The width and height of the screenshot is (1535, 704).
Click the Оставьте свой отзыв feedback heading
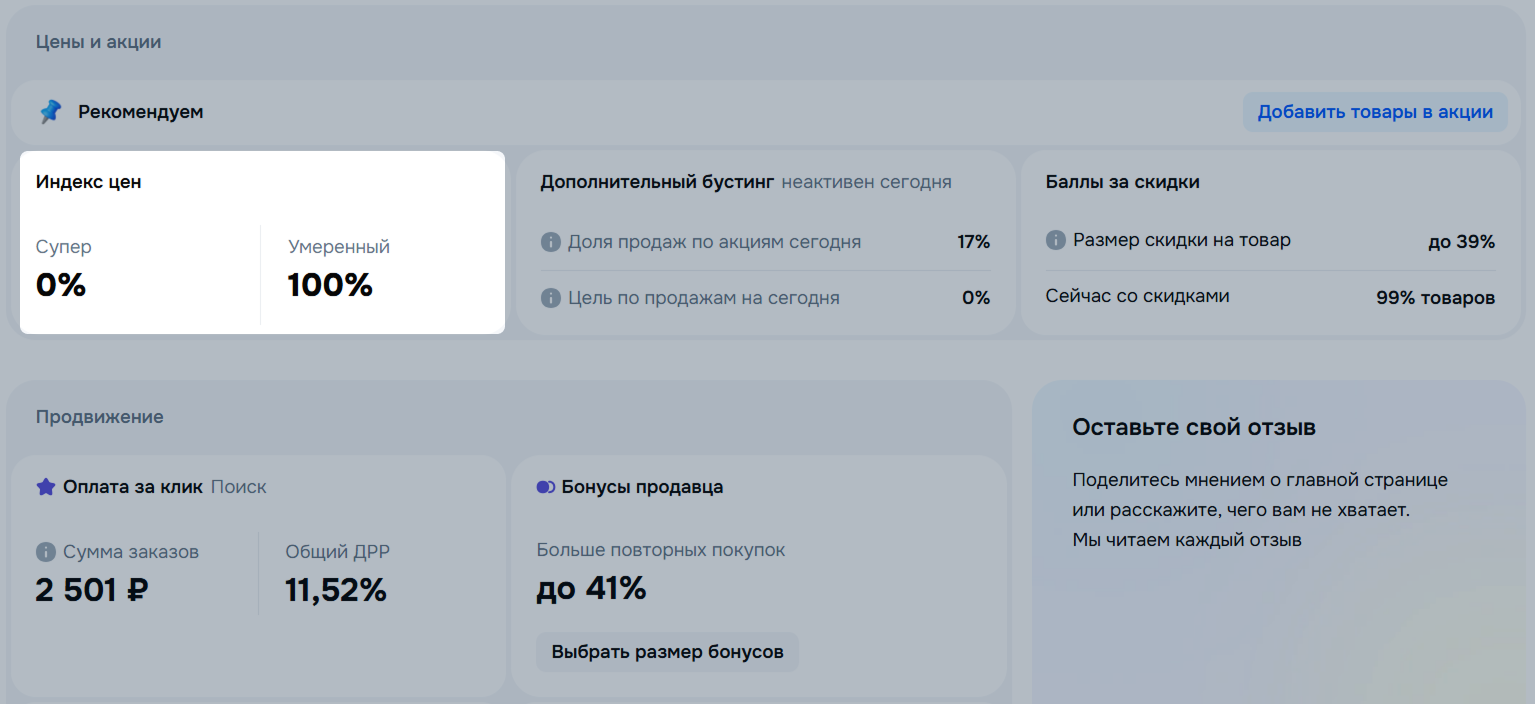tap(1194, 428)
